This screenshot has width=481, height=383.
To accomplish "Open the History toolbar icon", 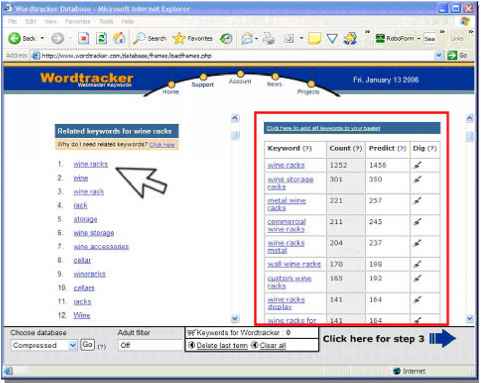I will point(226,39).
